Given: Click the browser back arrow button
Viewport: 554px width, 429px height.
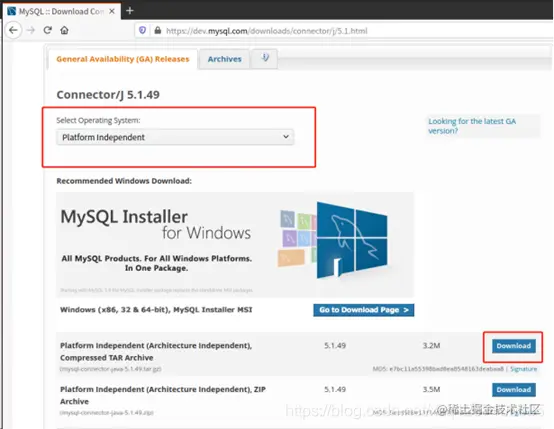Looking at the screenshot, I should [x=13, y=30].
